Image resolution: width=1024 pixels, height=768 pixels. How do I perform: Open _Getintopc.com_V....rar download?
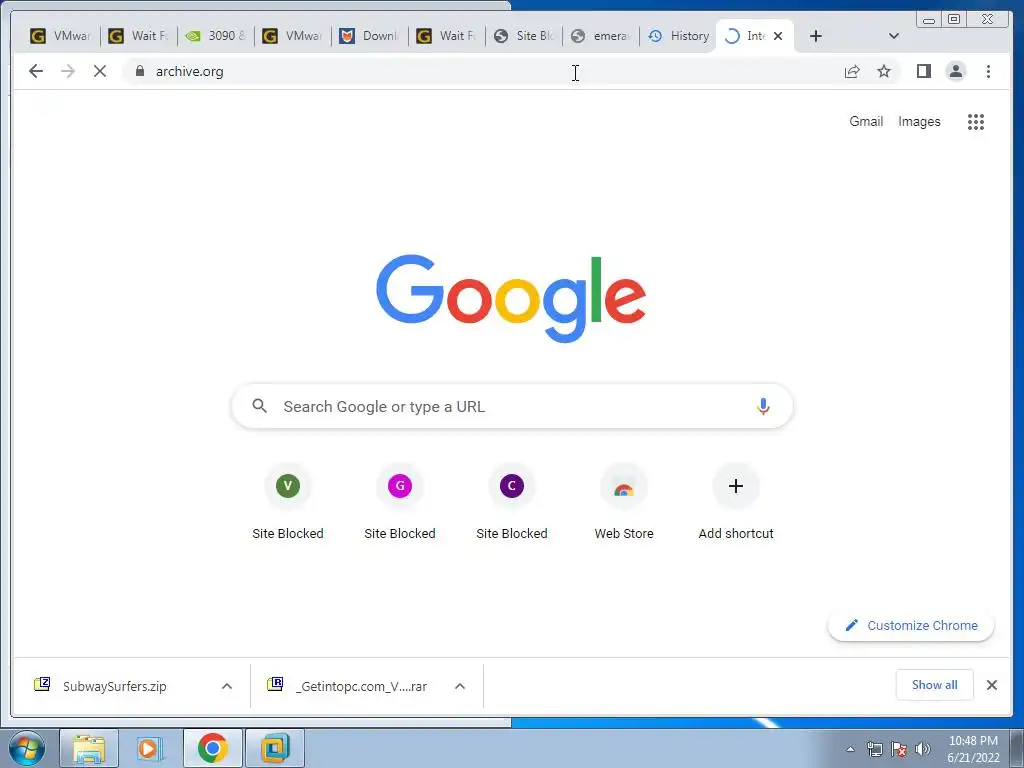pos(361,686)
